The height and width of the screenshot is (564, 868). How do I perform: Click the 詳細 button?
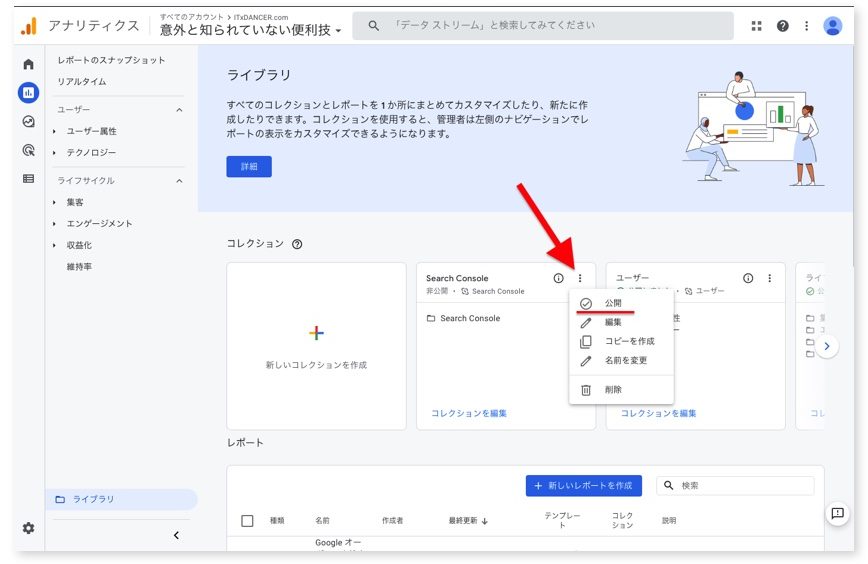[x=249, y=166]
